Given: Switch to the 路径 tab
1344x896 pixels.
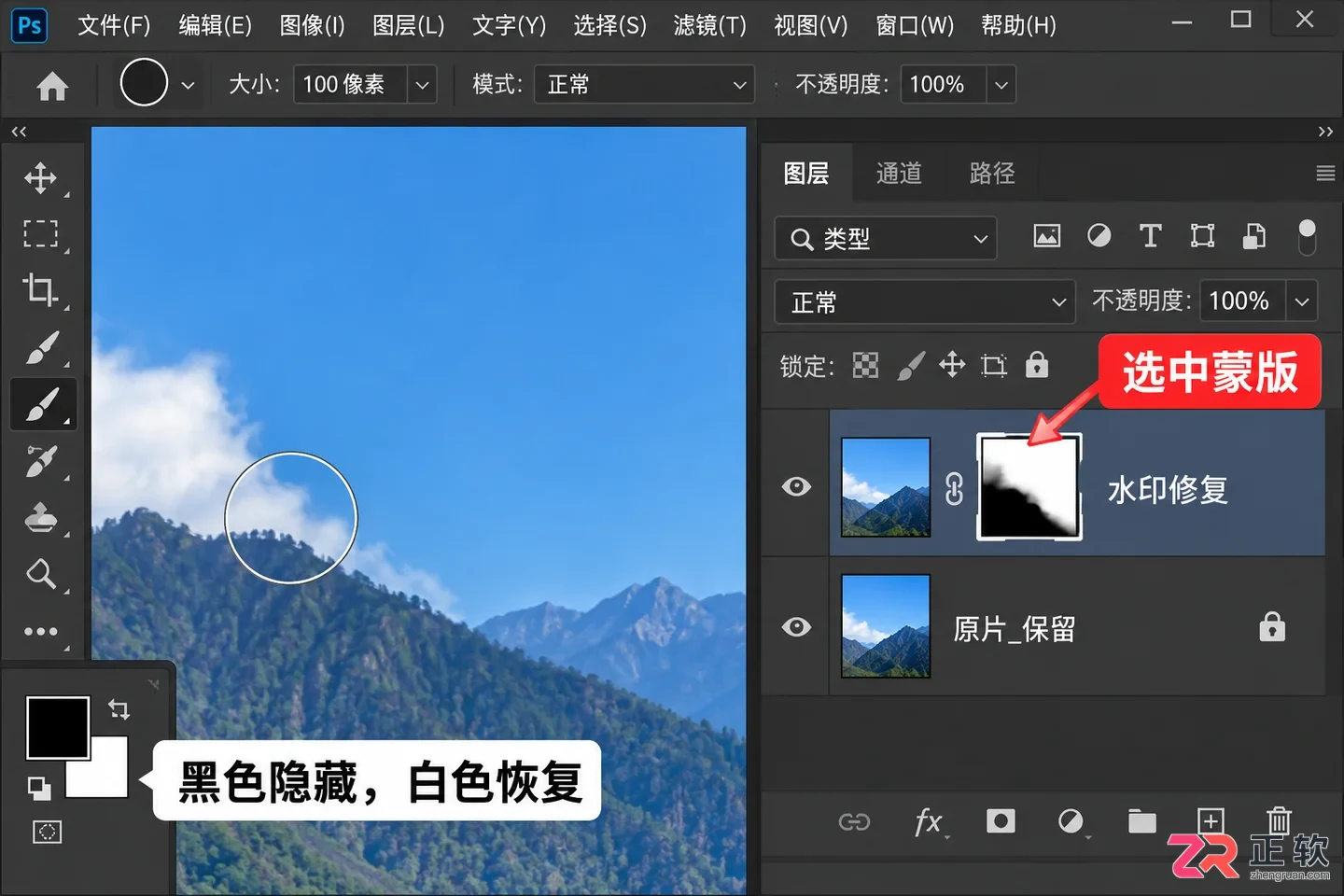Looking at the screenshot, I should (x=992, y=174).
